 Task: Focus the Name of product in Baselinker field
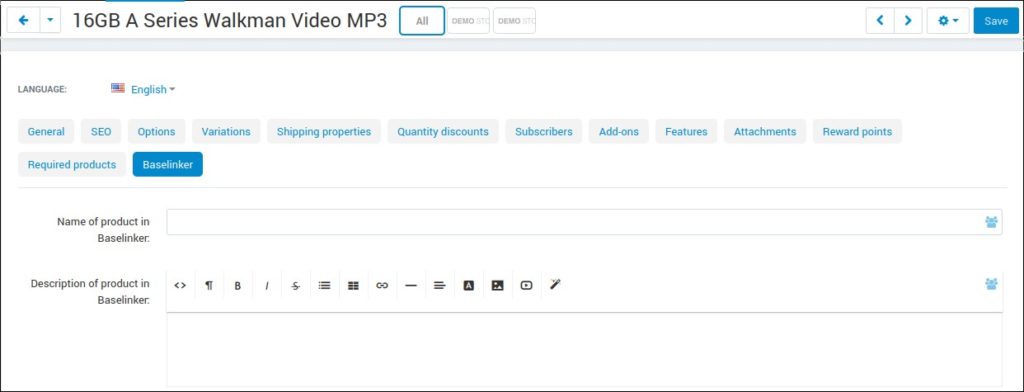tap(584, 222)
